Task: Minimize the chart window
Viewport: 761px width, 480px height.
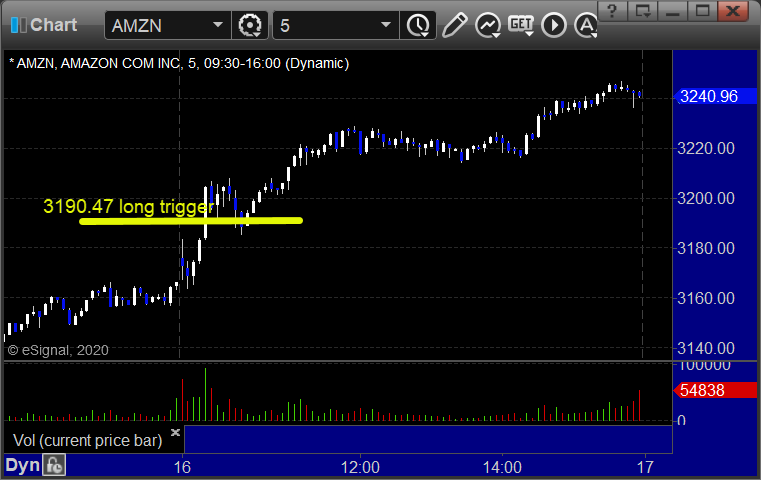Action: (673, 11)
